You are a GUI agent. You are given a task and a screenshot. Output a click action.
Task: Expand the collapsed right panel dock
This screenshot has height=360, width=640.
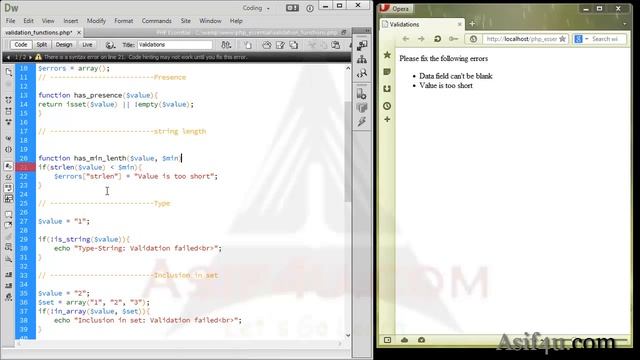(x=367, y=31)
